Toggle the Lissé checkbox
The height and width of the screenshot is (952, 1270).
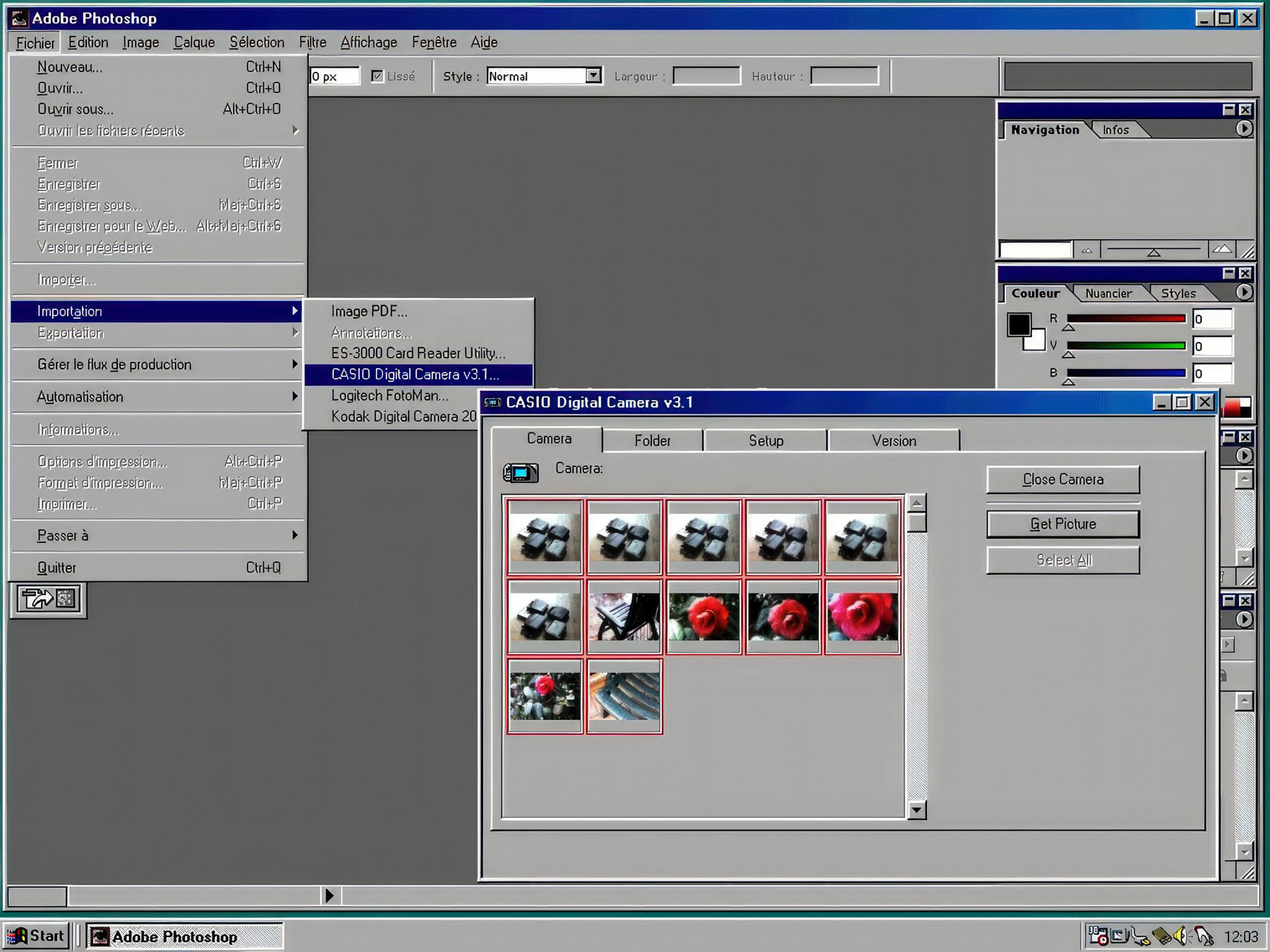coord(377,76)
